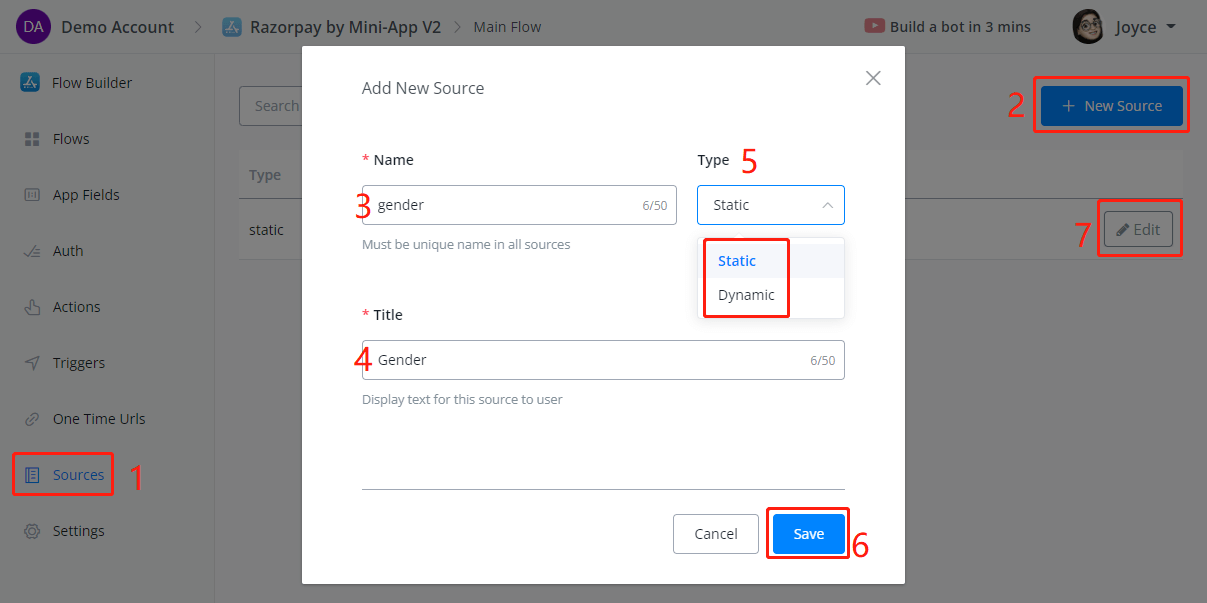This screenshot has height=603, width=1207.
Task: Select the Dynamic option in Type list
Action: point(746,295)
